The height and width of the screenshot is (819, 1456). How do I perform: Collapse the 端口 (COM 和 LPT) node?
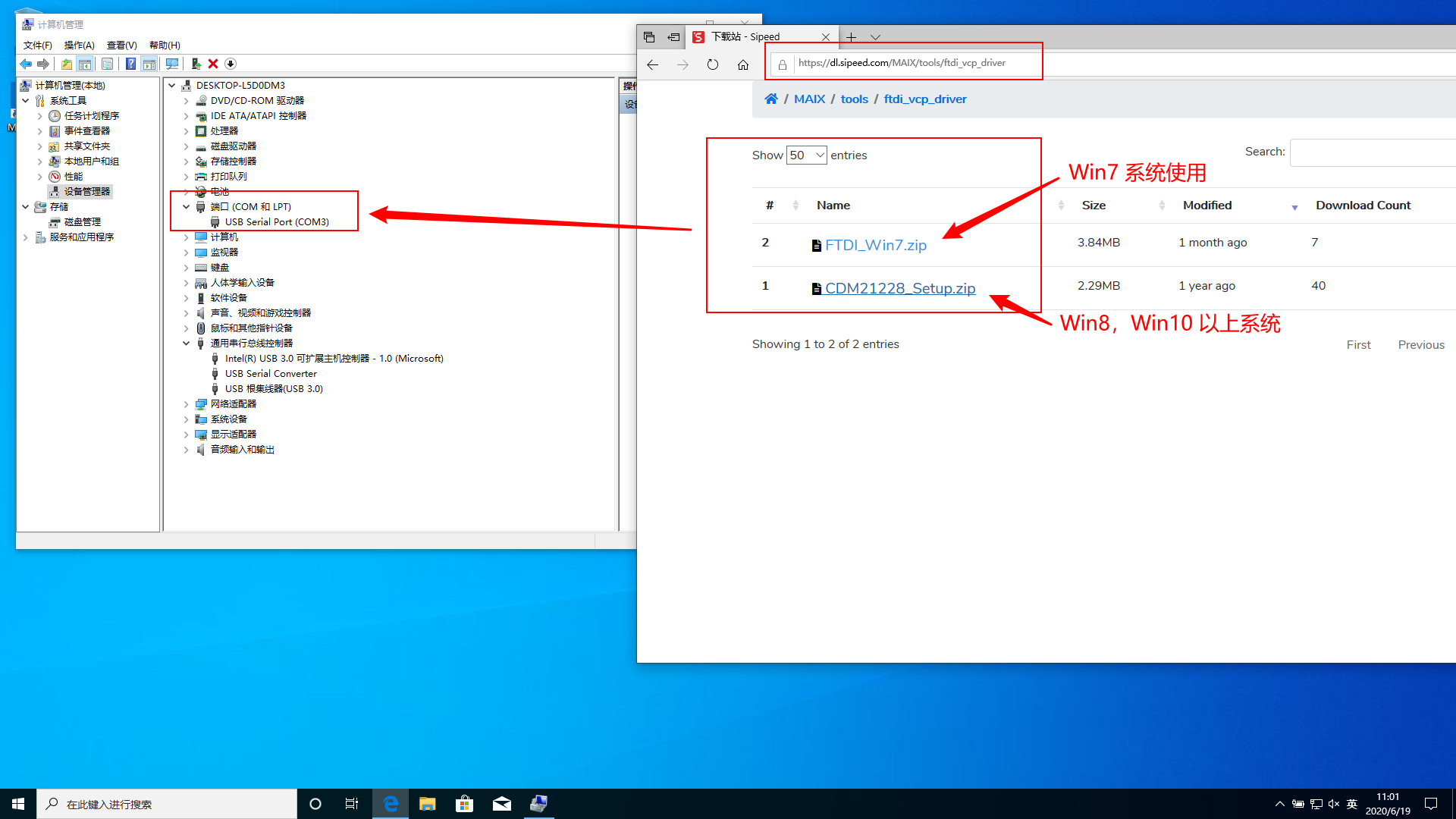(187, 206)
